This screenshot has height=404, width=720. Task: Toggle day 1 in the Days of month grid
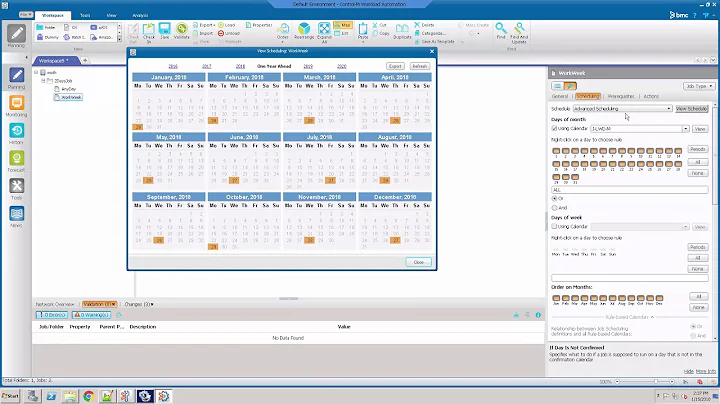point(556,151)
